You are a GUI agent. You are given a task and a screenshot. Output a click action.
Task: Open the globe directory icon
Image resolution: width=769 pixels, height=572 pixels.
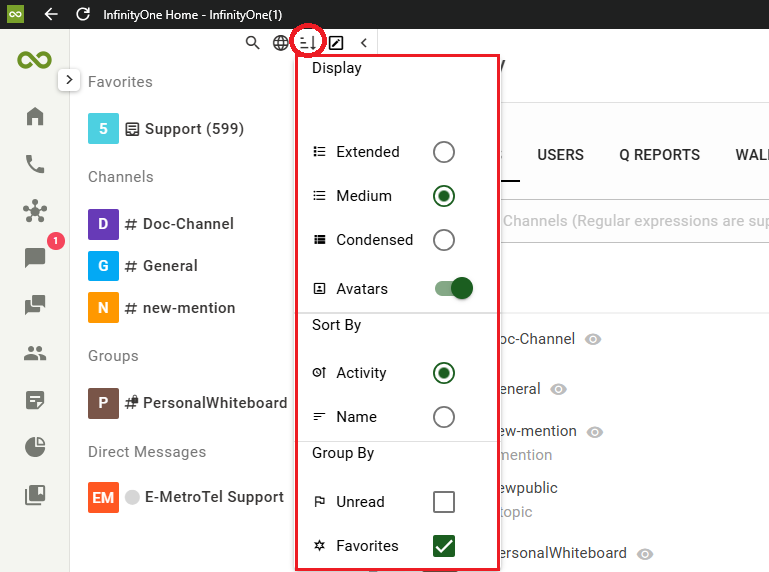(x=281, y=43)
